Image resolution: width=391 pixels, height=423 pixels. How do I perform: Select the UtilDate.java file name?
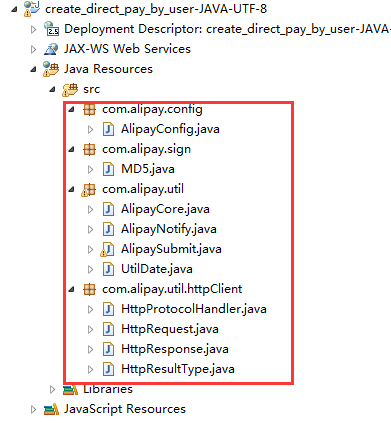click(x=157, y=269)
